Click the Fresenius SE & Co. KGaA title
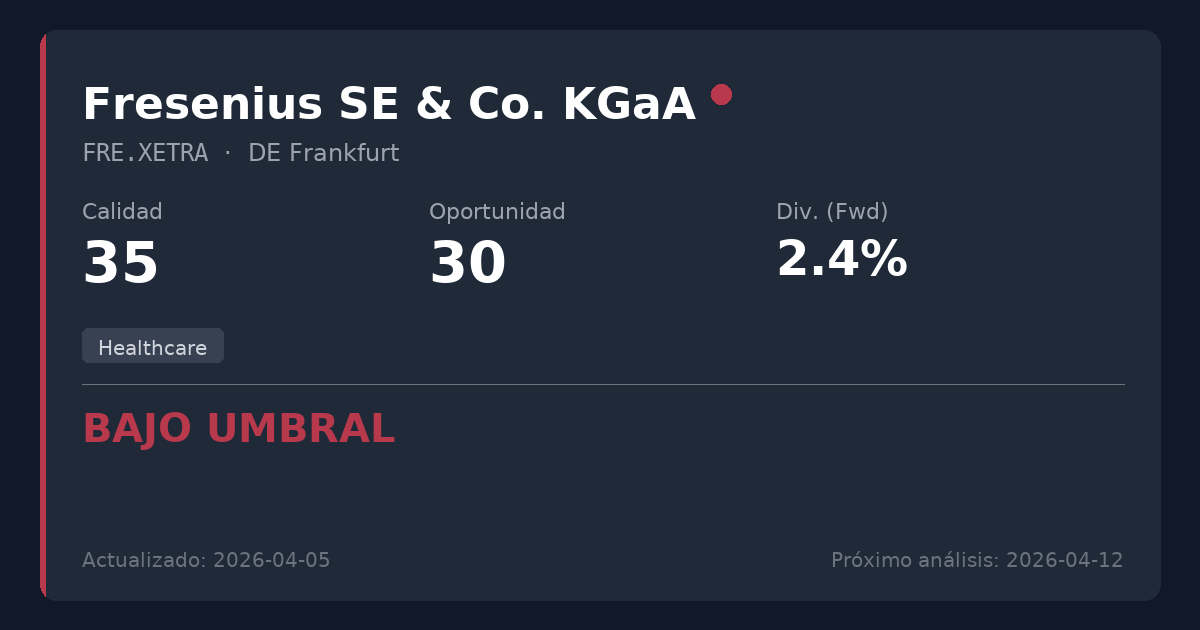Image resolution: width=1200 pixels, height=630 pixels. pyautogui.click(x=388, y=105)
